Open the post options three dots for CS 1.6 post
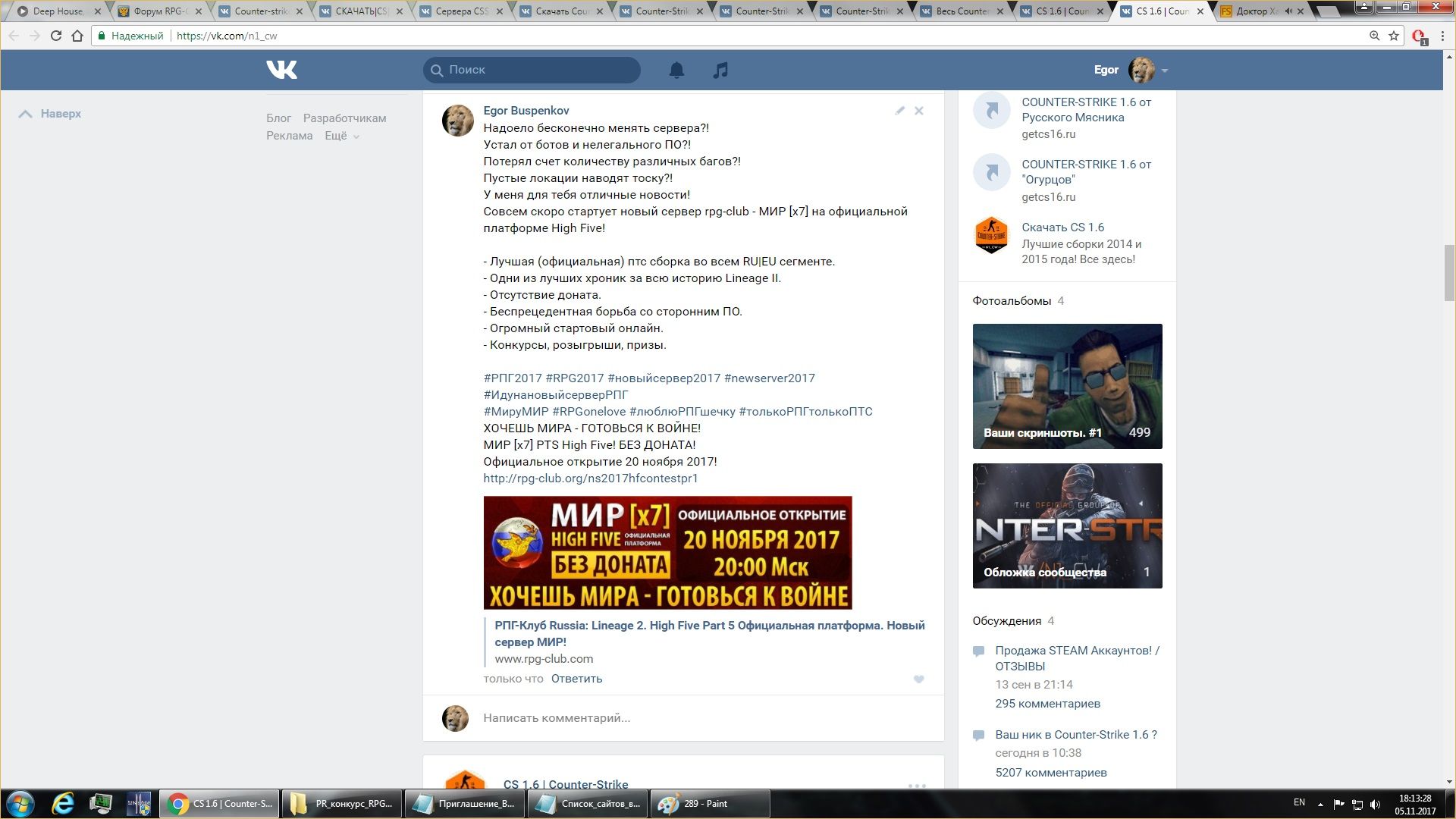The width and height of the screenshot is (1456, 819). click(917, 786)
